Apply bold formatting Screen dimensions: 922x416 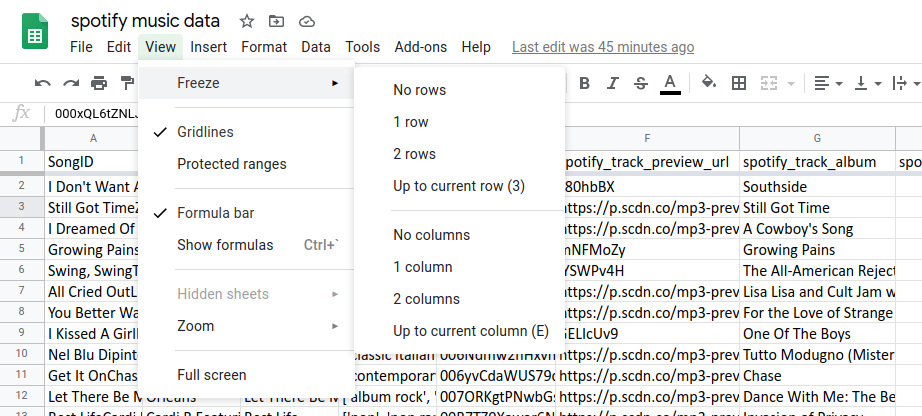tap(585, 83)
